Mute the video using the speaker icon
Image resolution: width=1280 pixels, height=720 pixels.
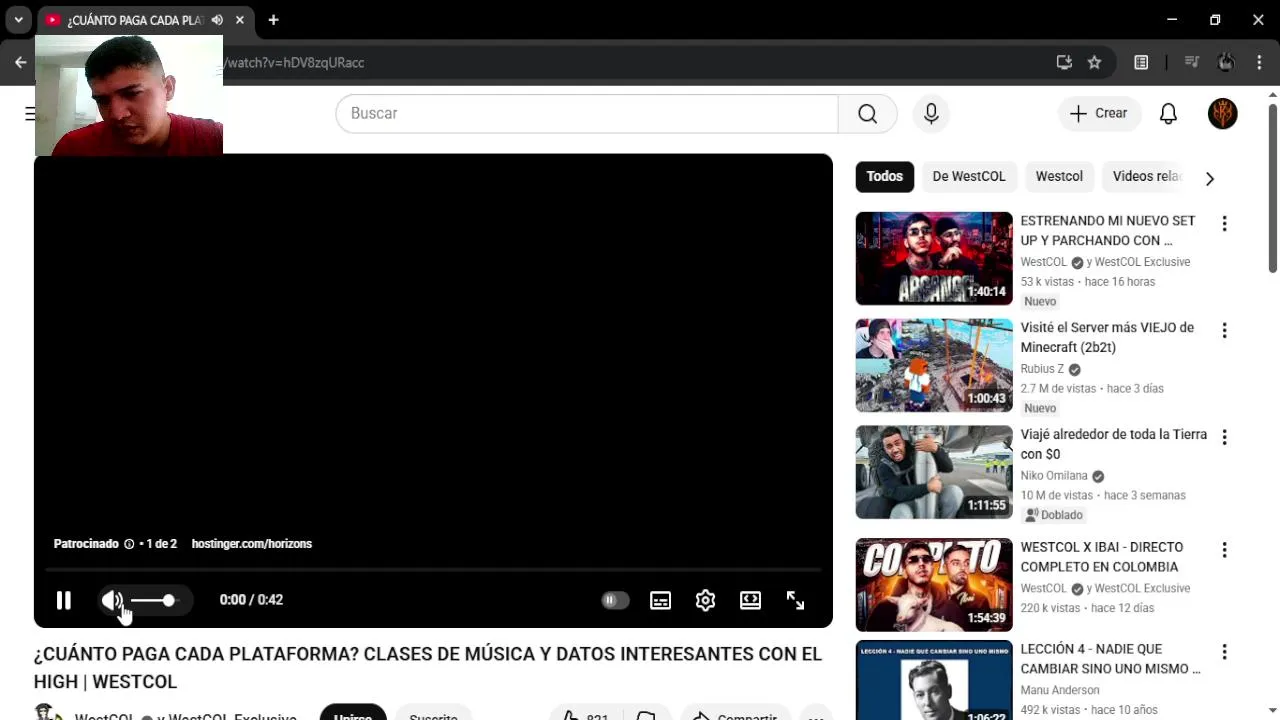point(112,600)
